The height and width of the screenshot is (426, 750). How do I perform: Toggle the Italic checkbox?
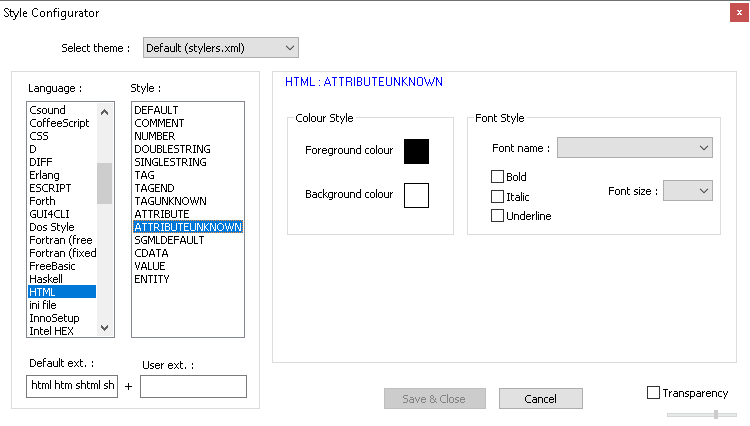[497, 197]
